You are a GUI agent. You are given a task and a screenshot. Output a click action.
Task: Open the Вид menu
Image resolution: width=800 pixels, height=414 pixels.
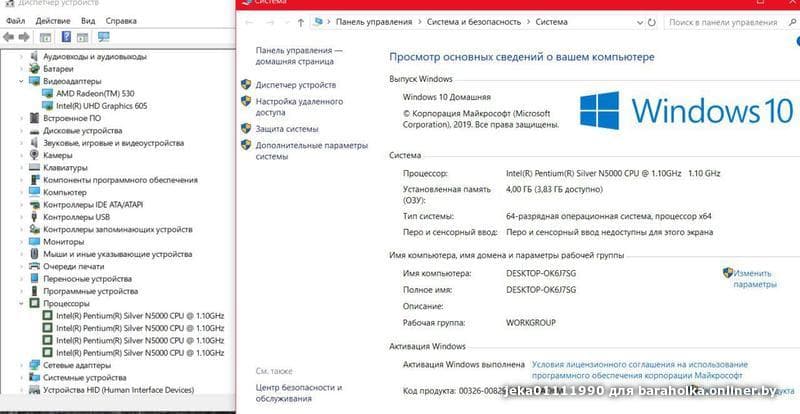coord(88,21)
